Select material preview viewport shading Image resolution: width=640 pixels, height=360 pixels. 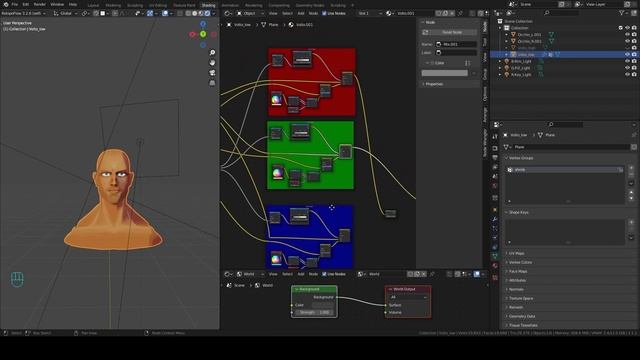[201, 13]
